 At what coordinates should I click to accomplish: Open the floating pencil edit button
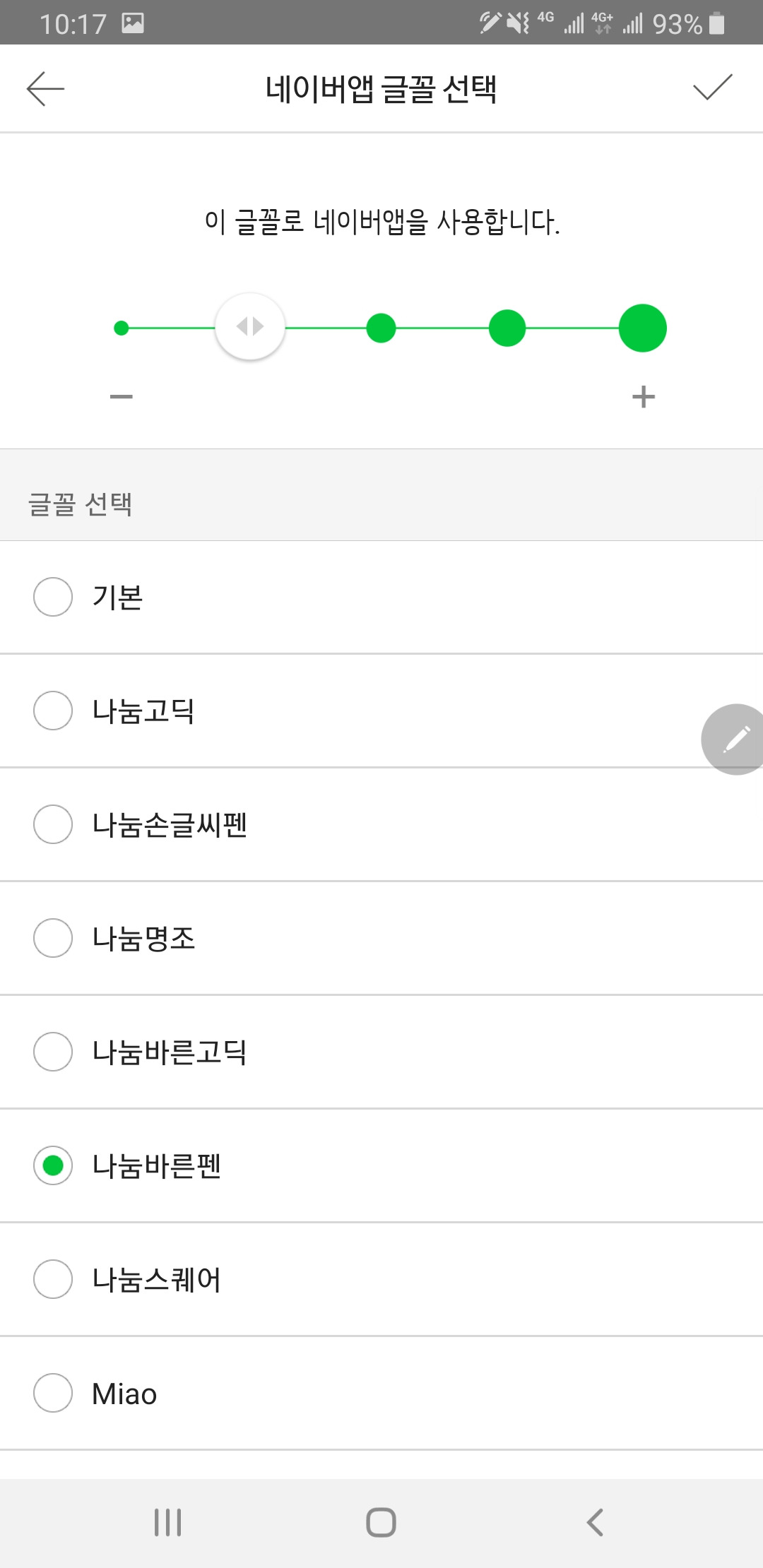(735, 740)
